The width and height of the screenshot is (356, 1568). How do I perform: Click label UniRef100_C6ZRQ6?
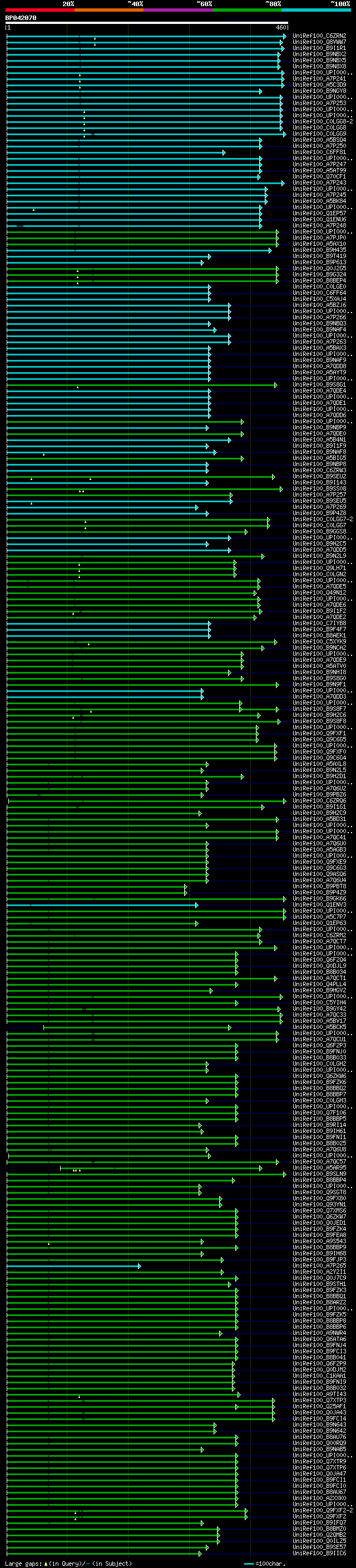[319, 801]
